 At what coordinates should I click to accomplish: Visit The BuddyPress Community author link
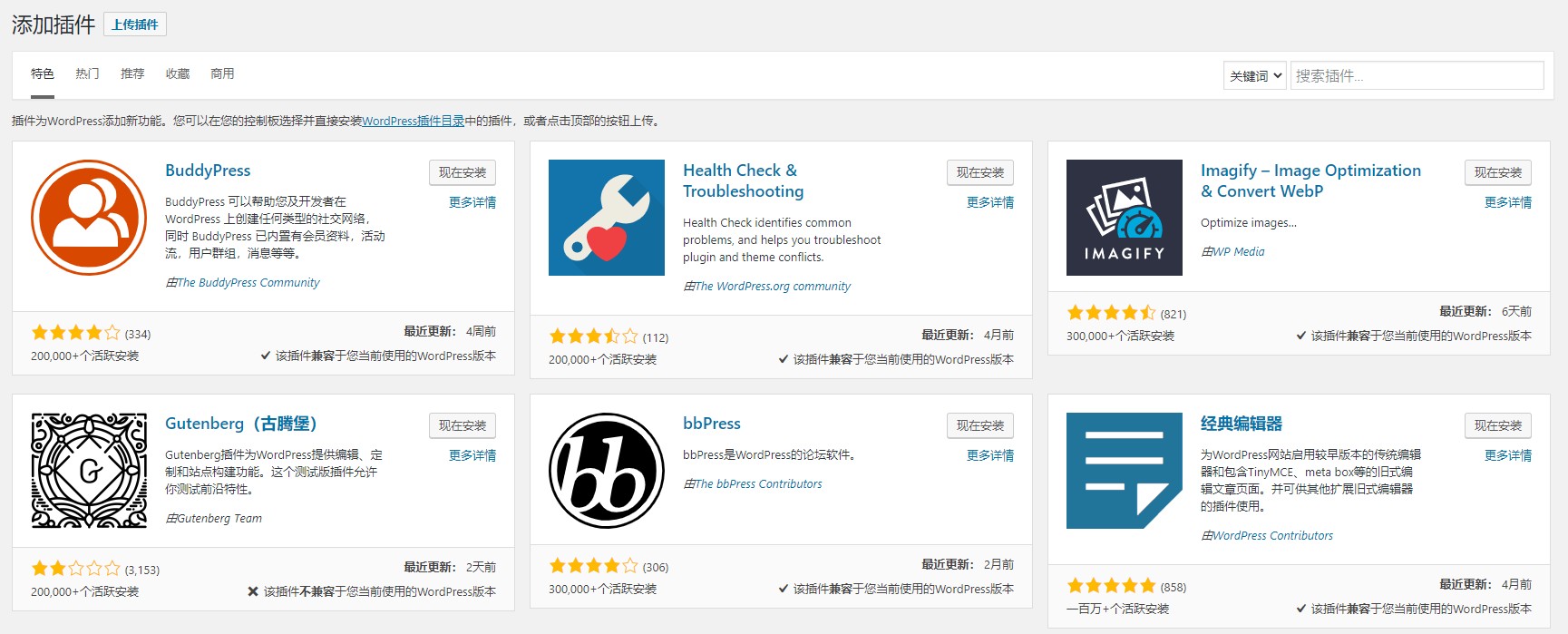pyautogui.click(x=248, y=283)
